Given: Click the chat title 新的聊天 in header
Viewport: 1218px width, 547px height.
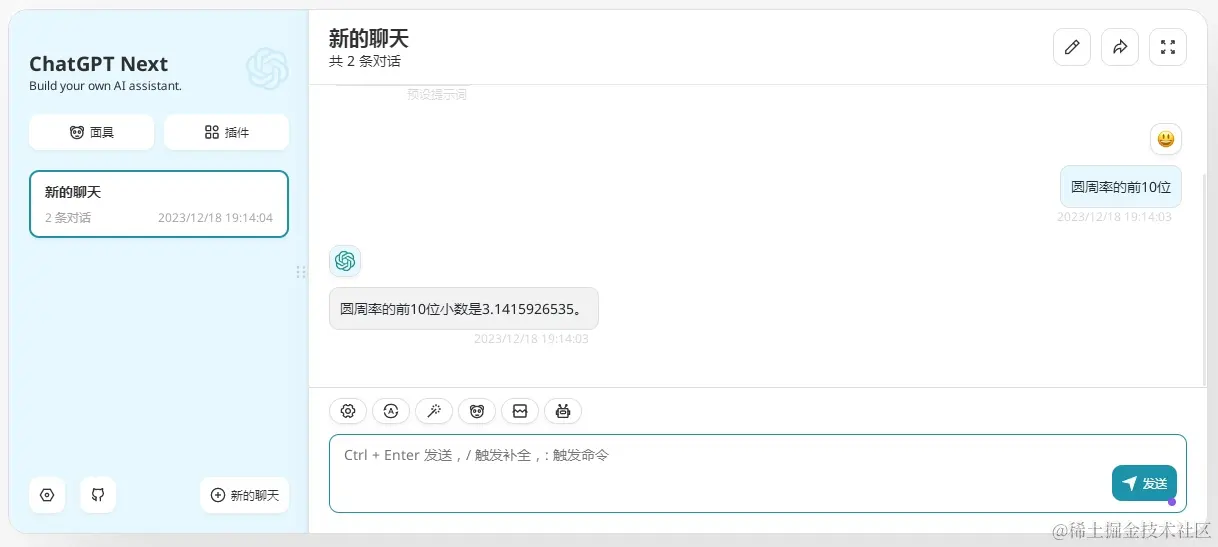Looking at the screenshot, I should [369, 39].
